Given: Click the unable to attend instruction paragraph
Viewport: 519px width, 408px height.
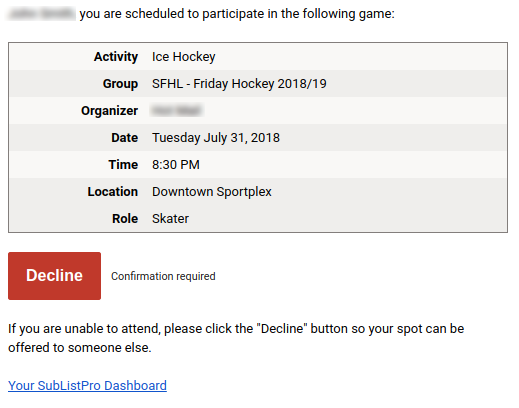Looking at the screenshot, I should 236,338.
